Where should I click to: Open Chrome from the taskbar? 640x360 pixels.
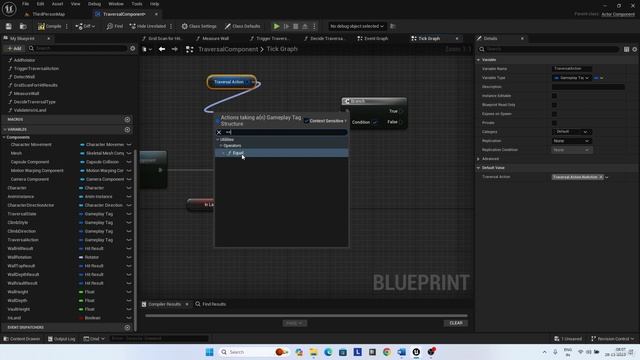[387, 352]
